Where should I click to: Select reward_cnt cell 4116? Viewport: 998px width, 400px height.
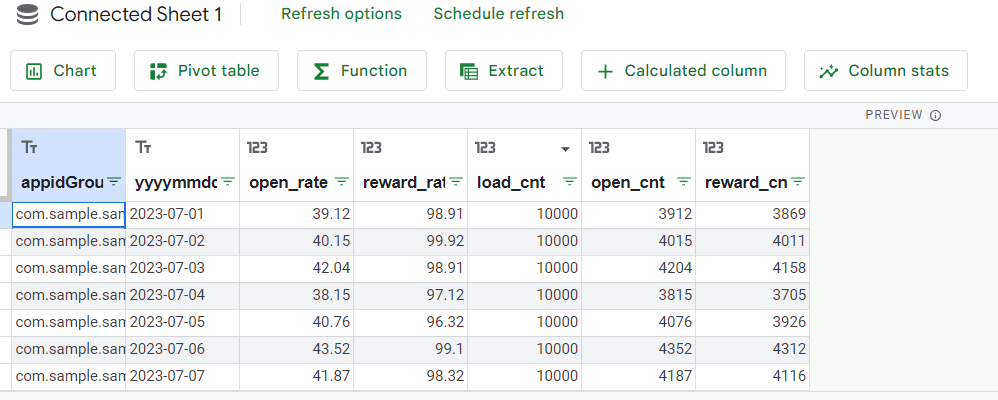coord(752,377)
